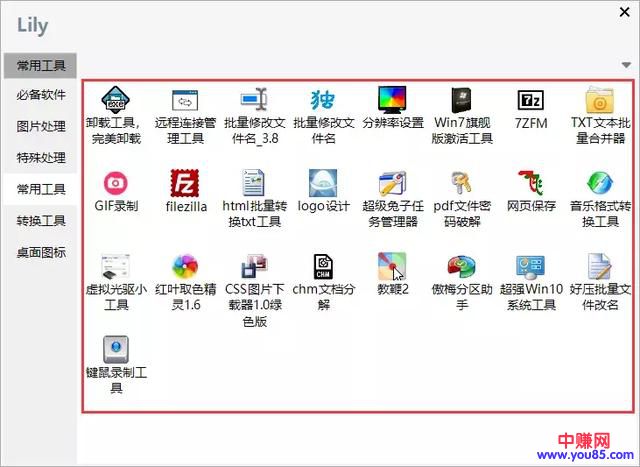This screenshot has width=640, height=467.
Task: Switch to the 图片处理 tab
Action: click(40, 126)
